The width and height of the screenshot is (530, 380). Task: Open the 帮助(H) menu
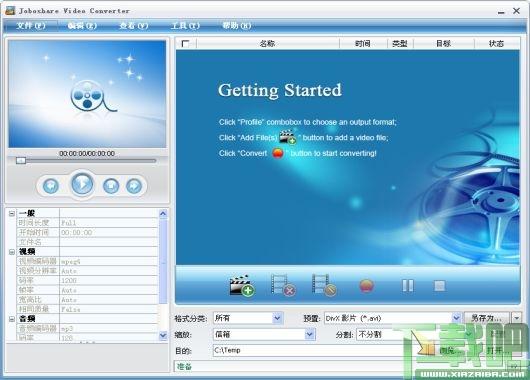click(x=237, y=26)
